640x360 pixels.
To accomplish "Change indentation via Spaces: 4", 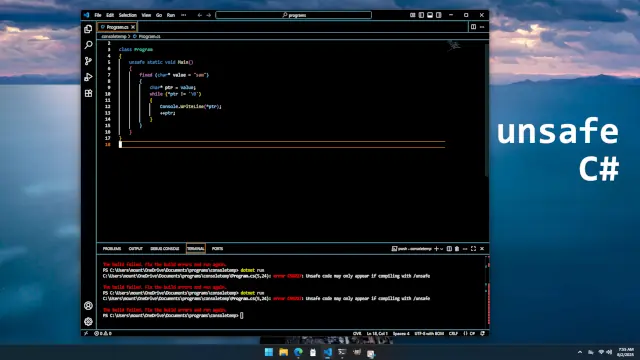I will pos(401,333).
